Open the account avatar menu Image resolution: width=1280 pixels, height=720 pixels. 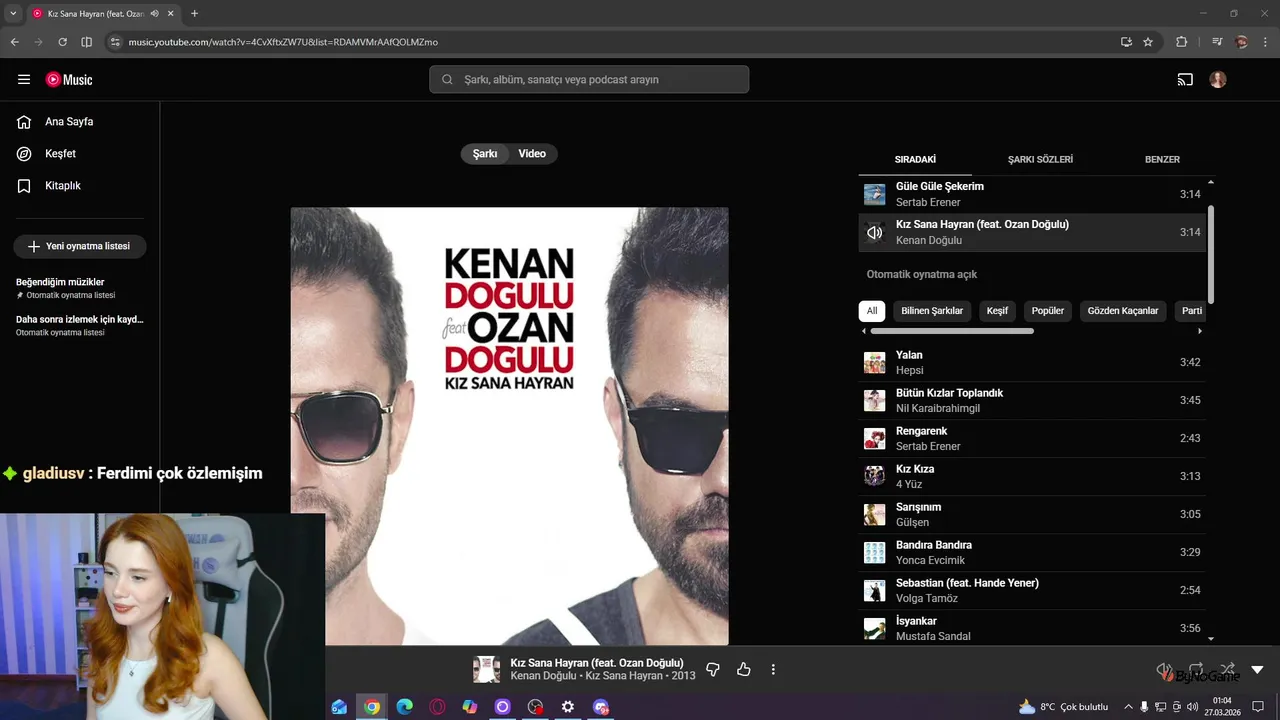point(1218,80)
